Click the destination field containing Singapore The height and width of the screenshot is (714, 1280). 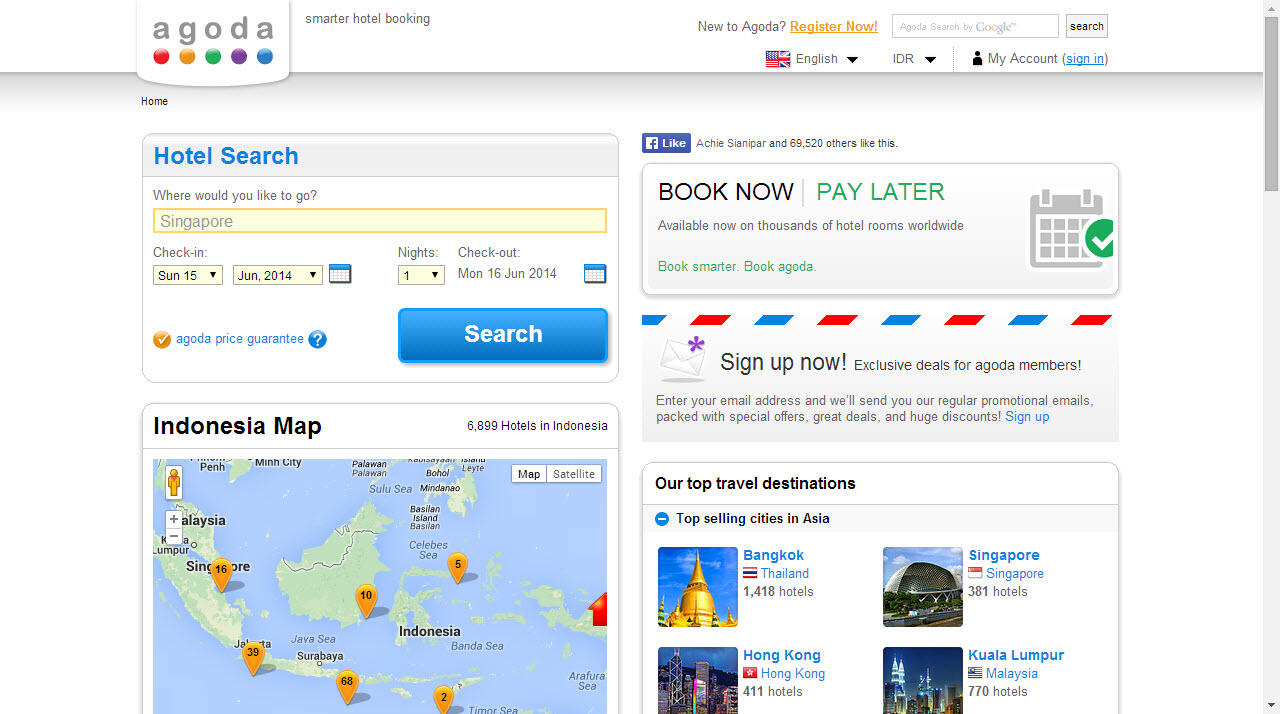pos(380,221)
